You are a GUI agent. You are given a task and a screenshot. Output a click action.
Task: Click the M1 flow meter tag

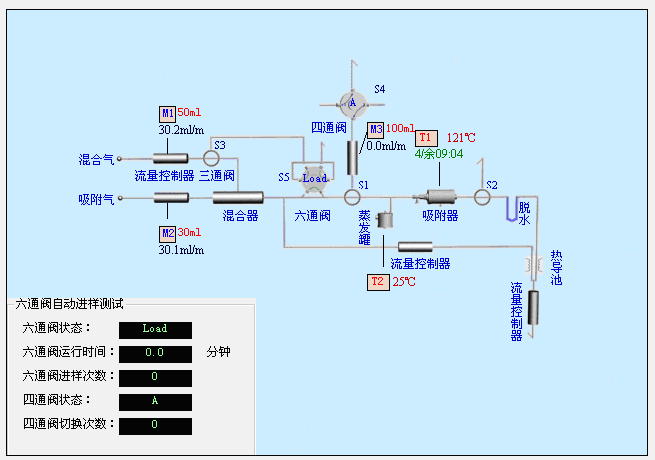click(x=168, y=114)
